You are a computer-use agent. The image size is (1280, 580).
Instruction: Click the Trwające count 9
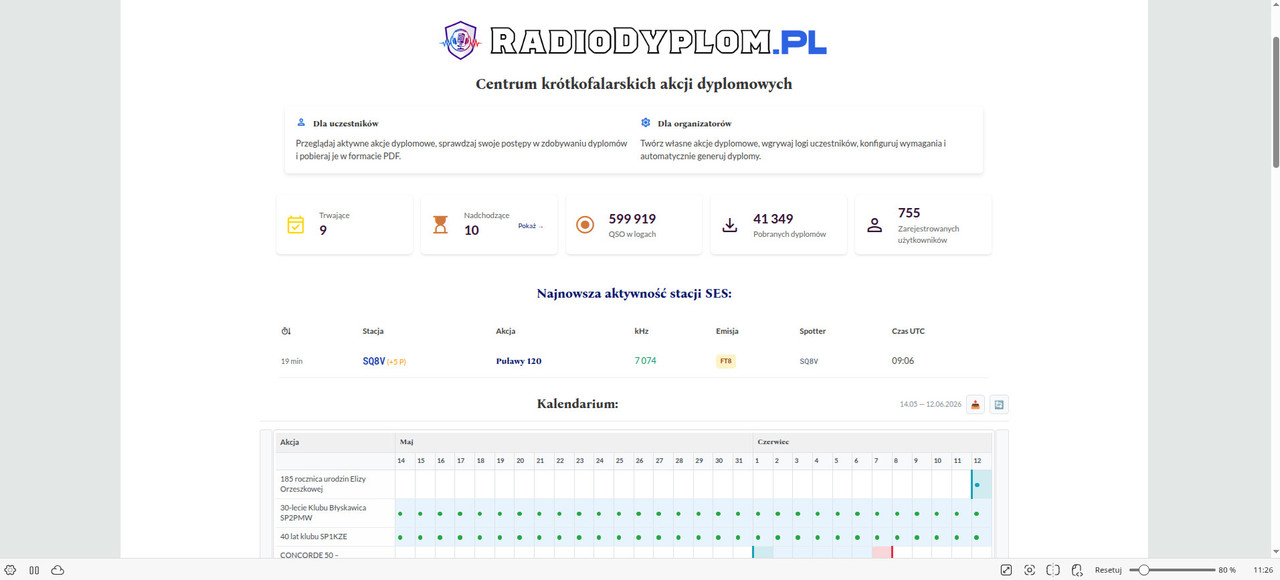(x=323, y=231)
